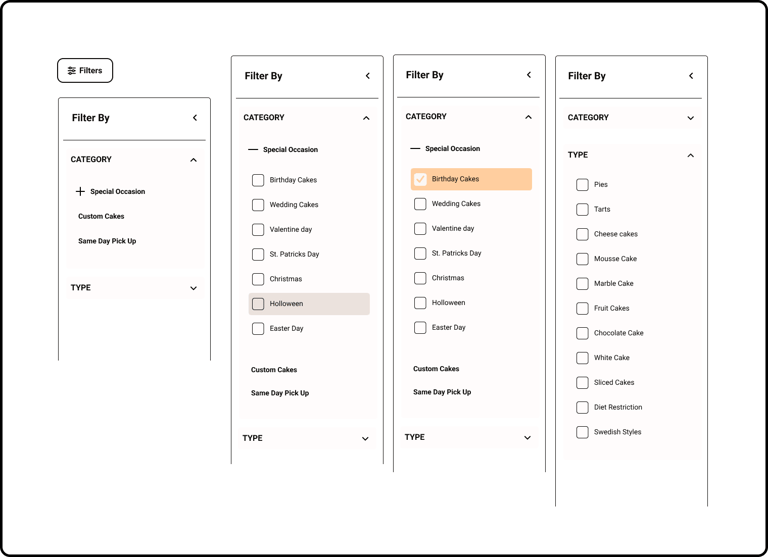The height and width of the screenshot is (557, 768).
Task: Uncheck the highlighted Birthday Cakes checkbox
Action: 420,179
